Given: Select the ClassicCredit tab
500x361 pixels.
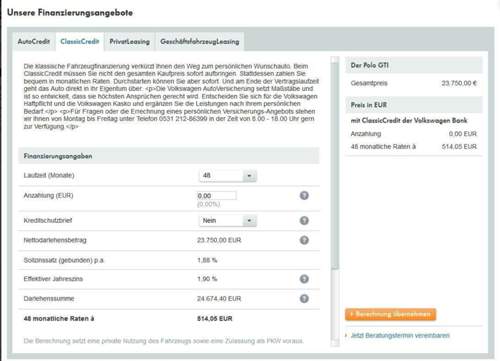Looking at the screenshot, I should tap(80, 42).
